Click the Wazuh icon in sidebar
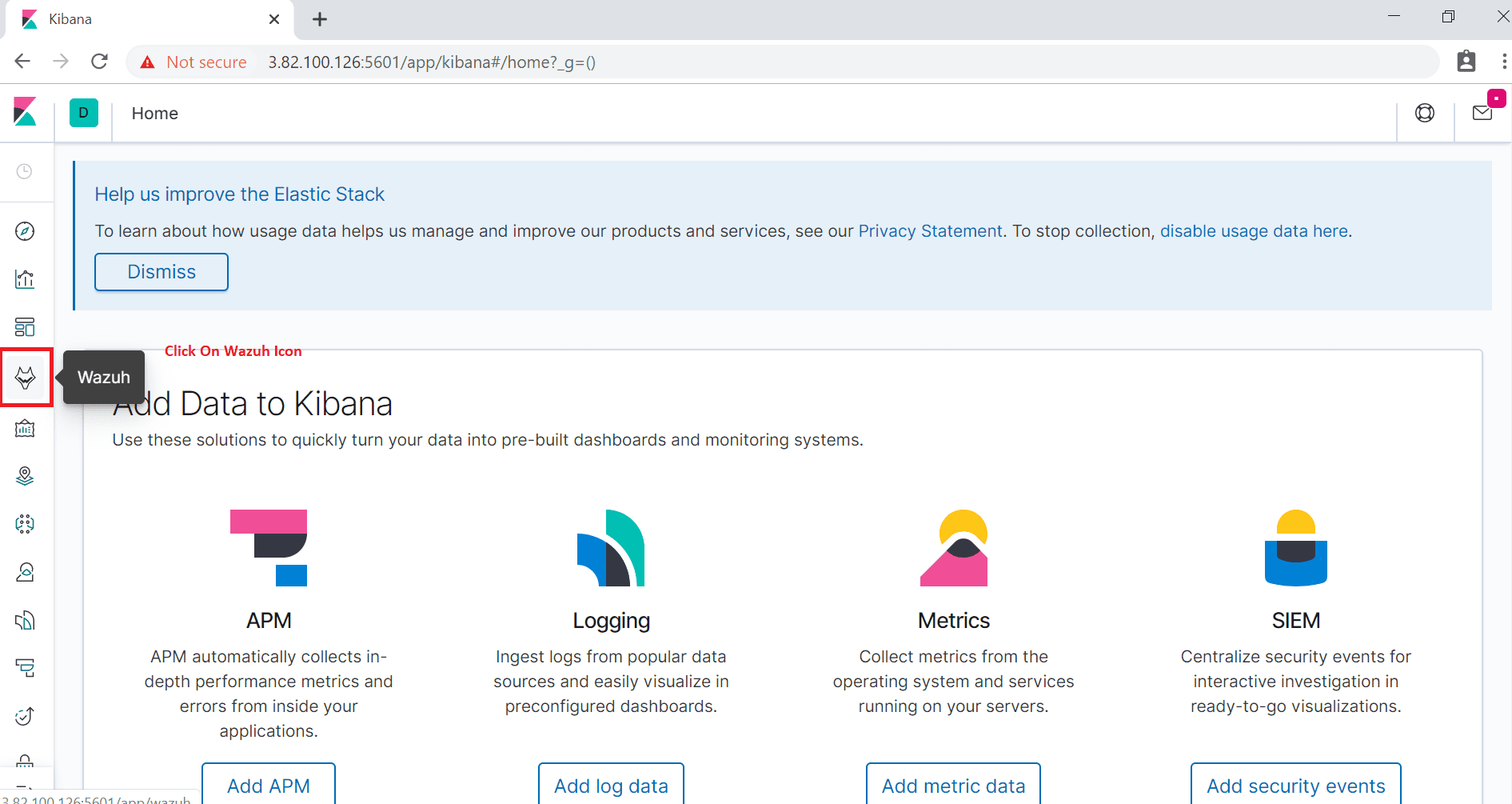The image size is (1512, 804). tap(26, 378)
